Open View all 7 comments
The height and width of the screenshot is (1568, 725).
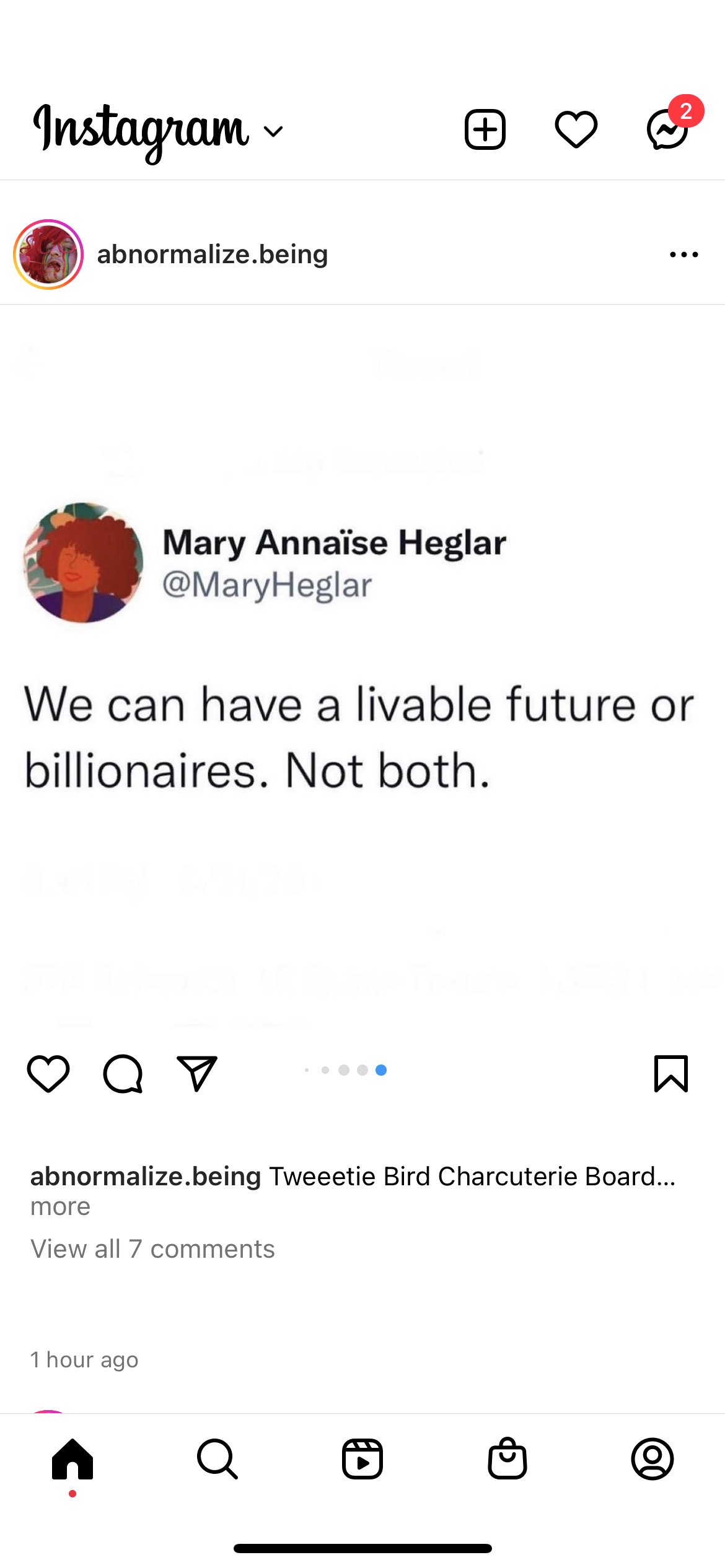pyautogui.click(x=152, y=1249)
